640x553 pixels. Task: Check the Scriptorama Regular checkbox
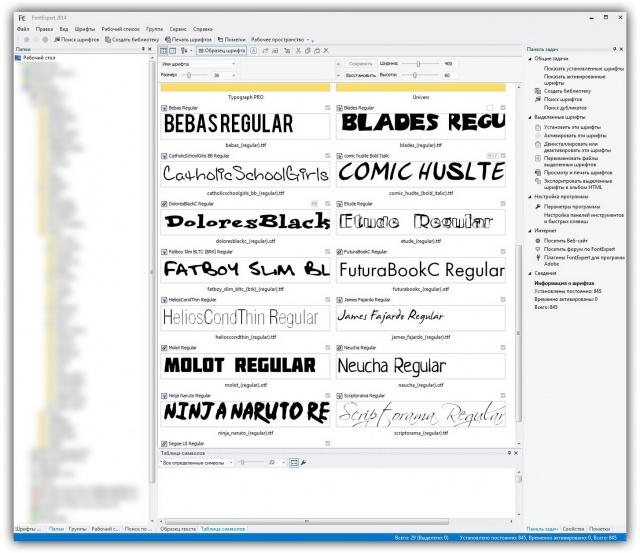point(503,395)
